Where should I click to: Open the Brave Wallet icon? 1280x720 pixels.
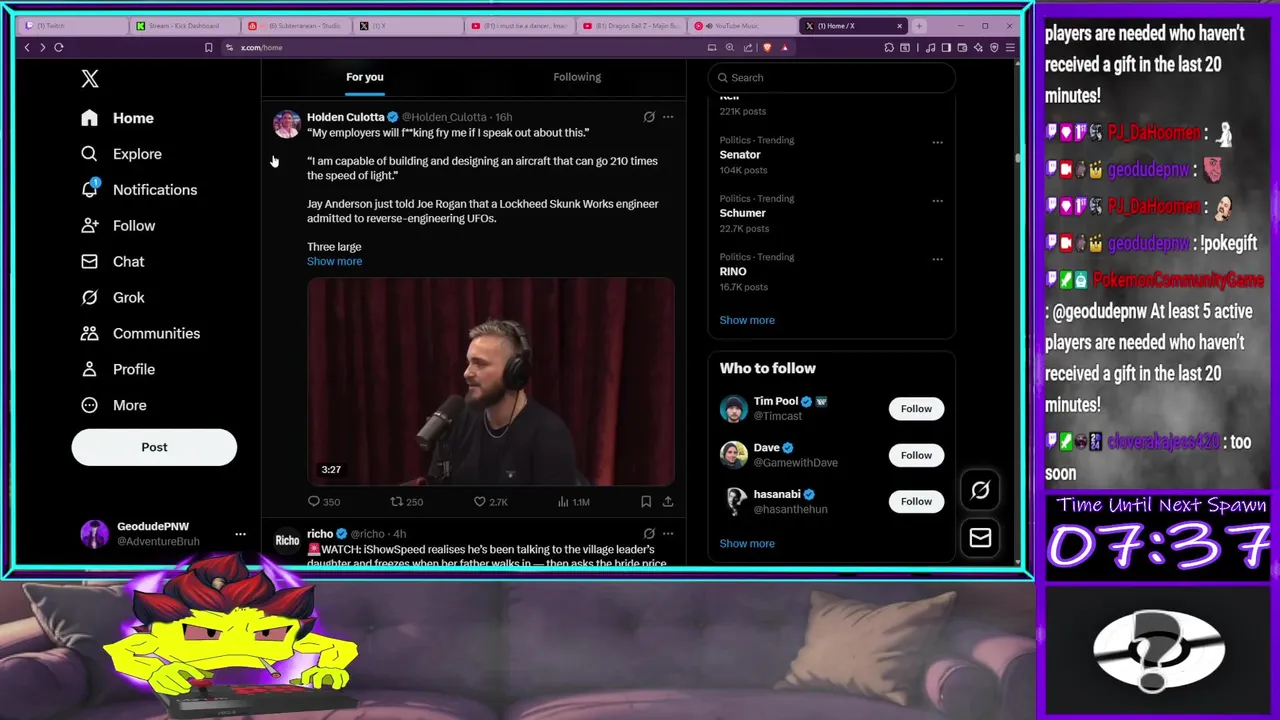tap(962, 48)
